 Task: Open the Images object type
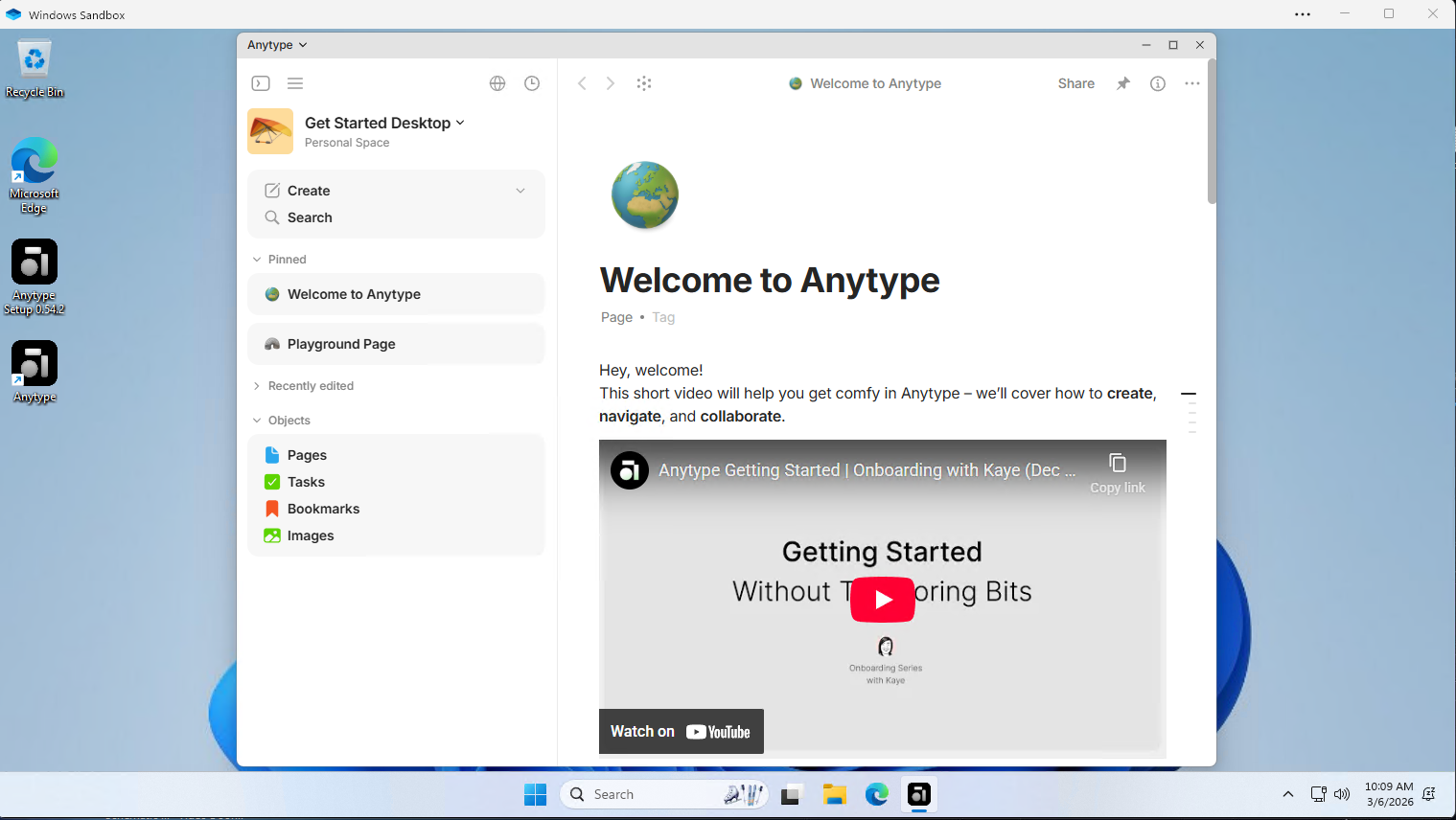[x=396, y=535]
